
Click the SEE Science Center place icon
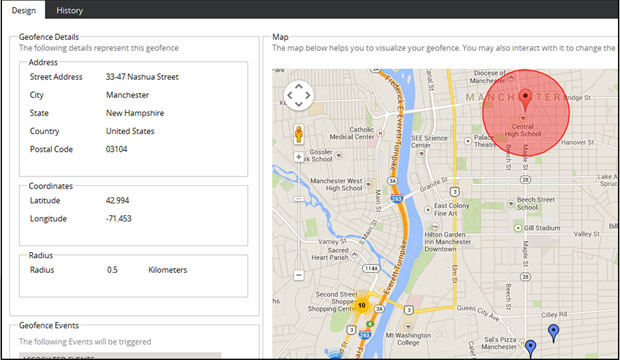click(x=422, y=154)
